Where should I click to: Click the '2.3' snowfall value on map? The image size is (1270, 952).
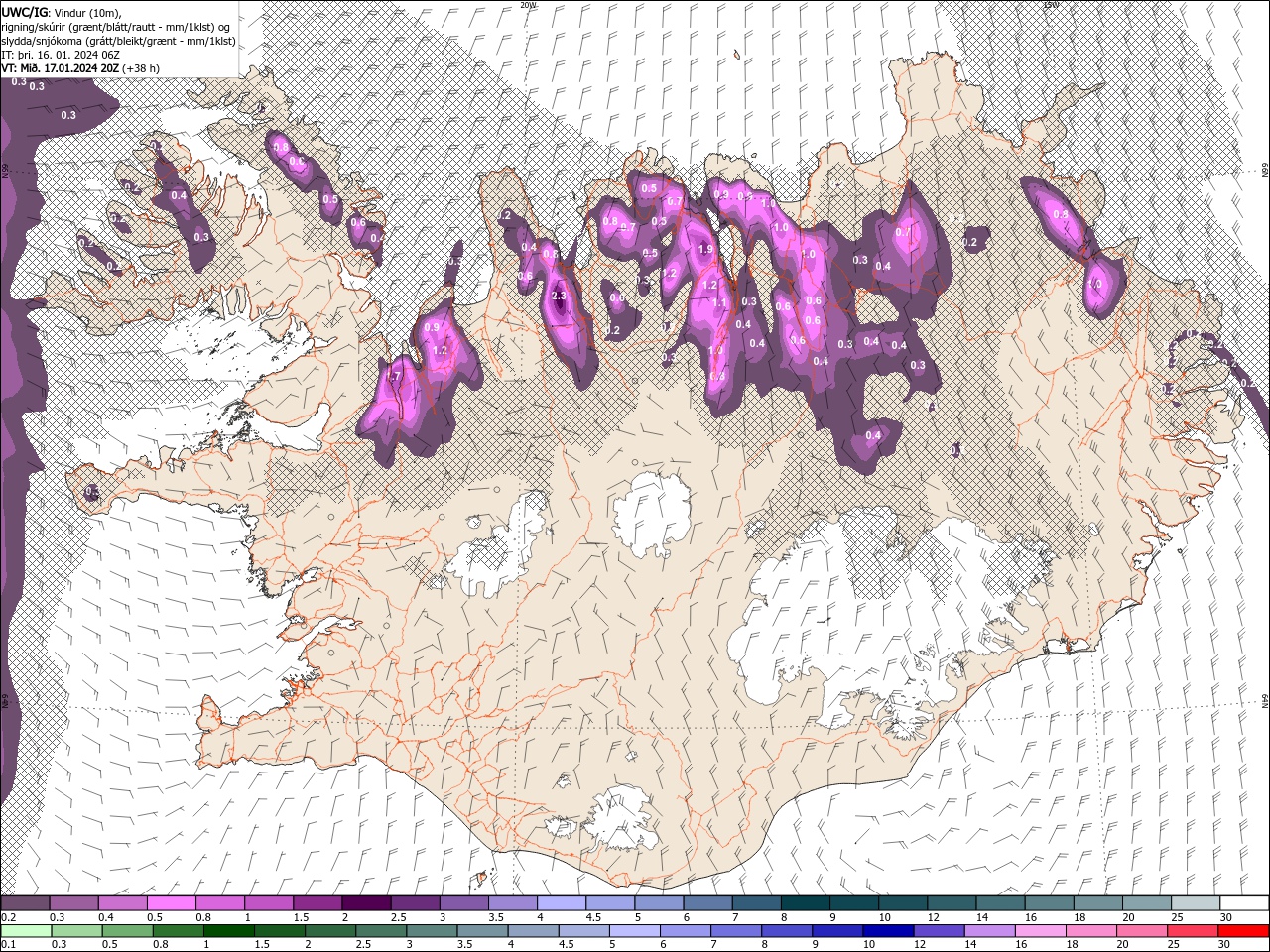[x=559, y=296]
